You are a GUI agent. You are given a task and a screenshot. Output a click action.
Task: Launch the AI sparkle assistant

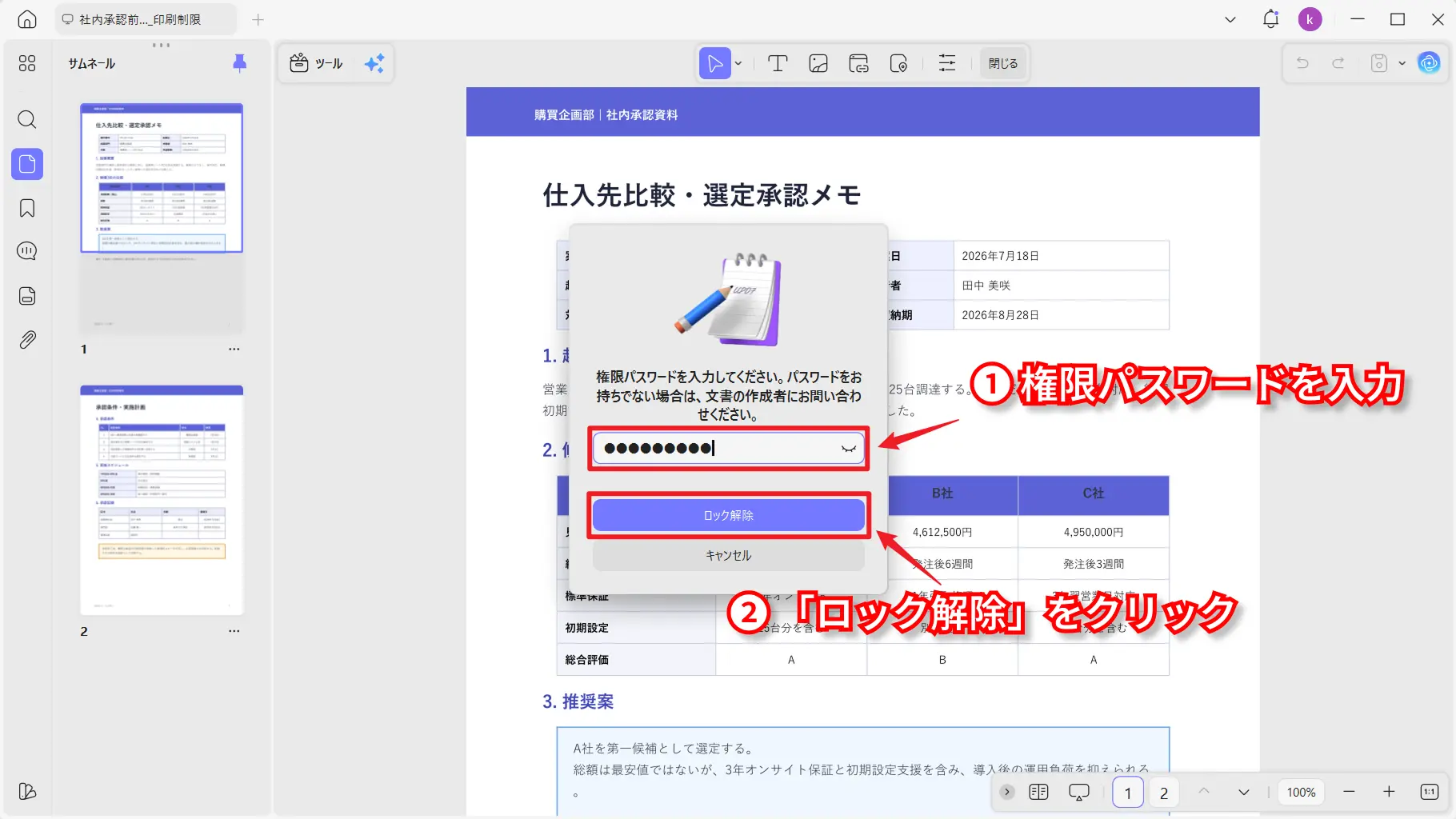click(374, 63)
